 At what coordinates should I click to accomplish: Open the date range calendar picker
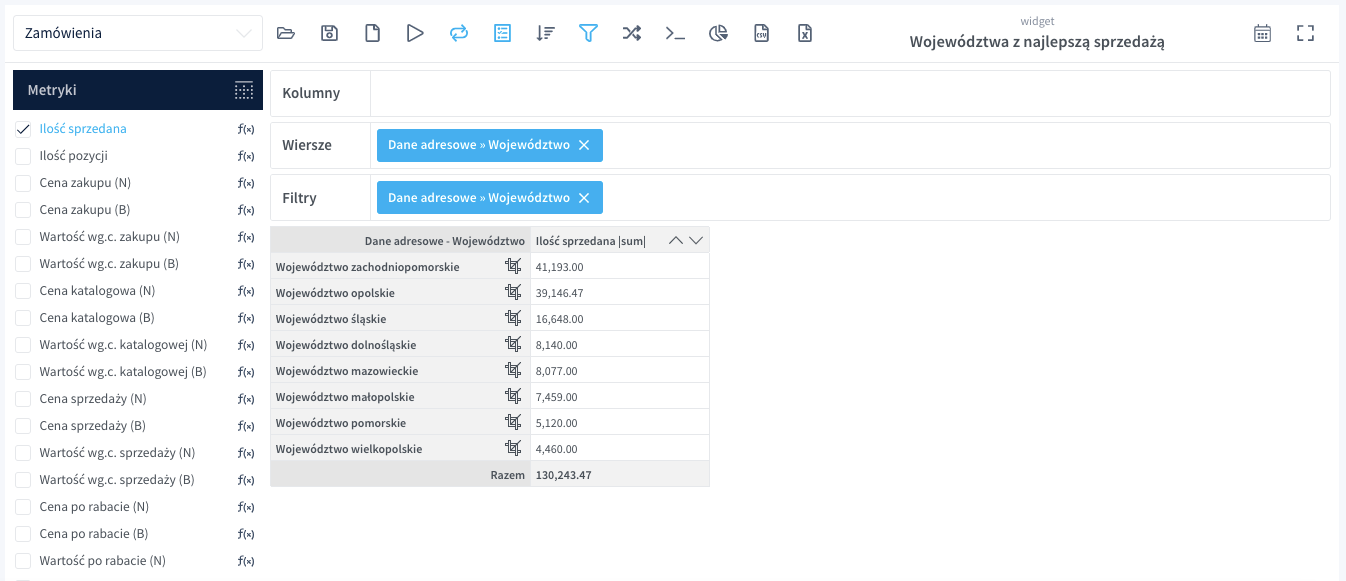1262,32
